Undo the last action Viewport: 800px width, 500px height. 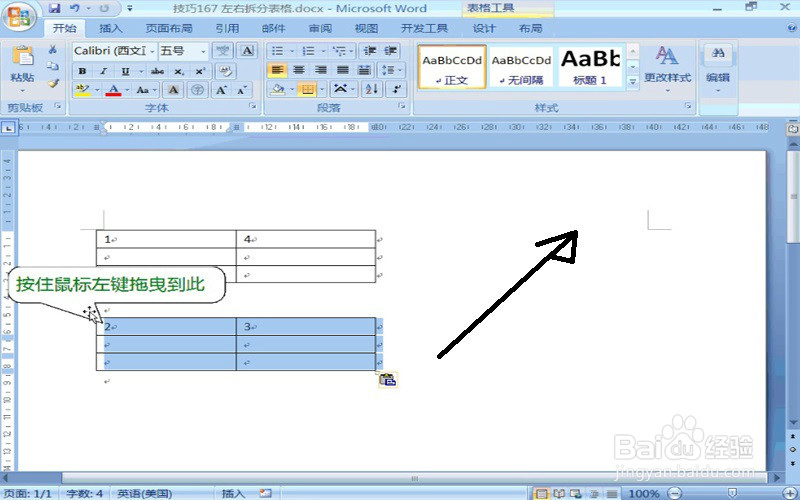click(x=75, y=8)
